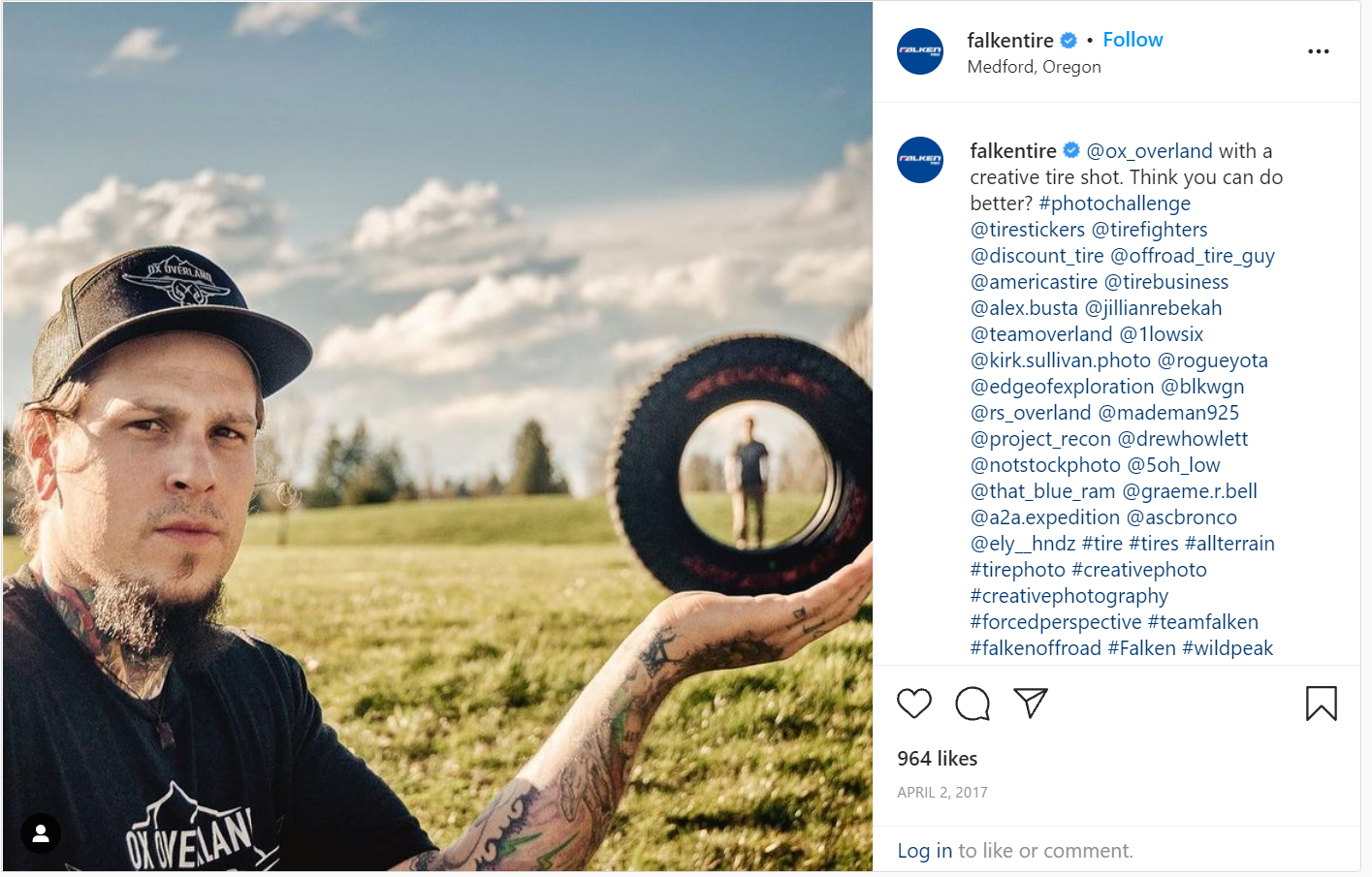1372x877 pixels.
Task: Open the Medford, Oregon location link
Action: [1034, 67]
